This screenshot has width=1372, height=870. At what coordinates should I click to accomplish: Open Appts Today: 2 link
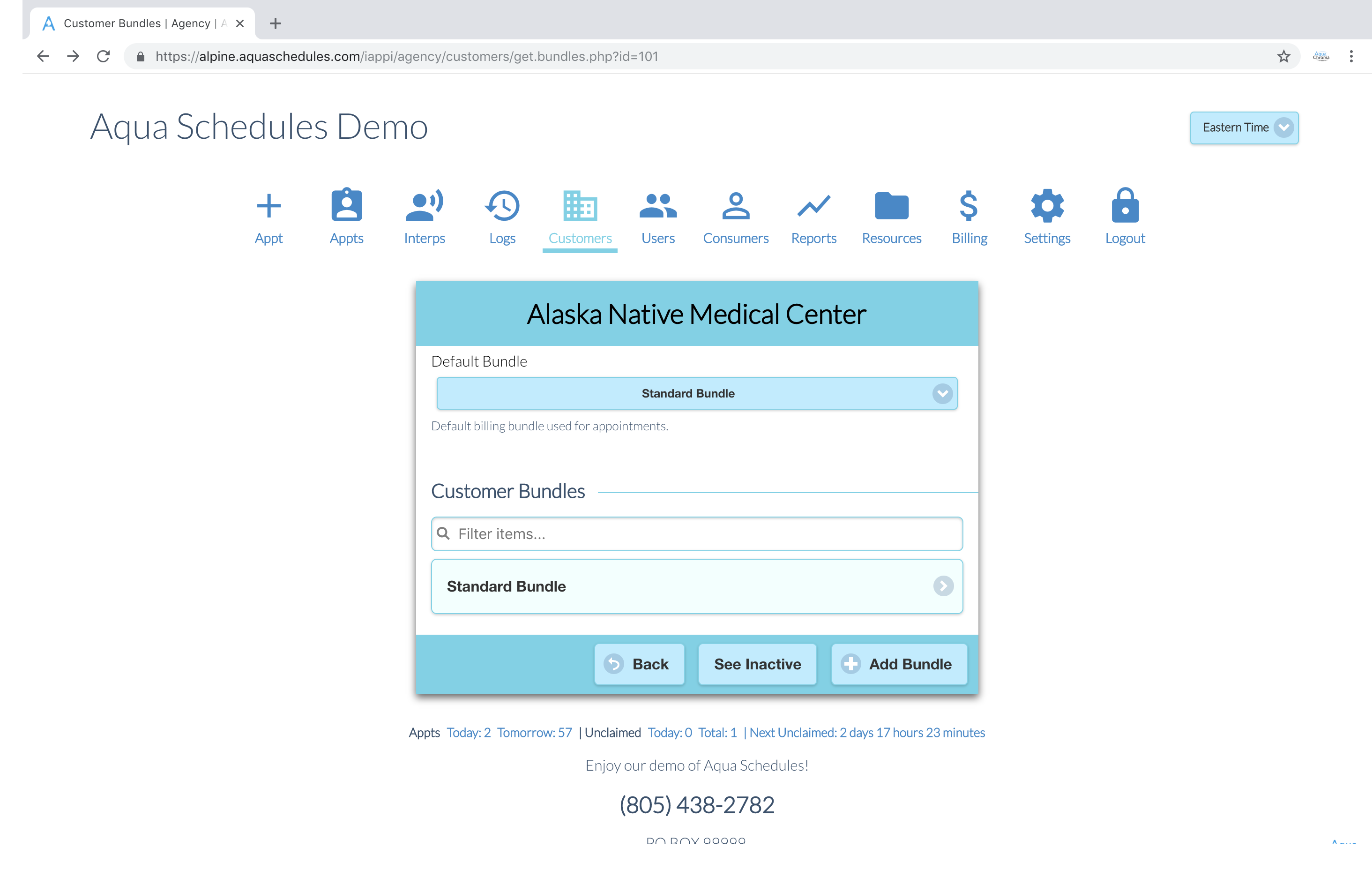[469, 733]
